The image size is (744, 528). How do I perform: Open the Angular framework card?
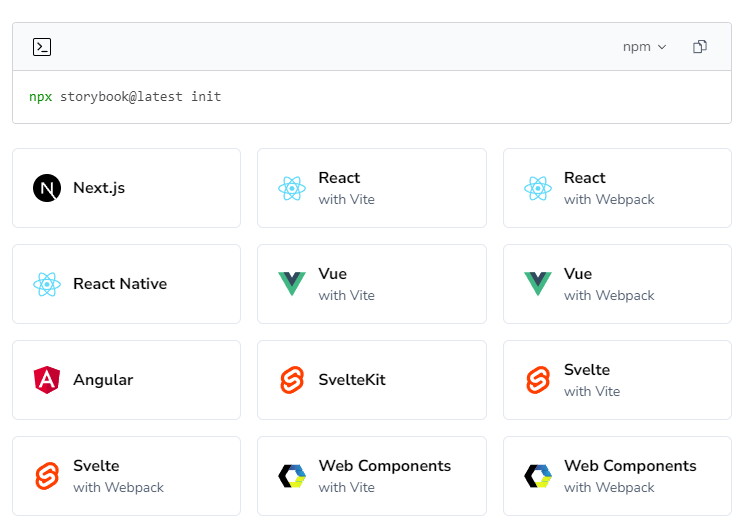point(126,380)
